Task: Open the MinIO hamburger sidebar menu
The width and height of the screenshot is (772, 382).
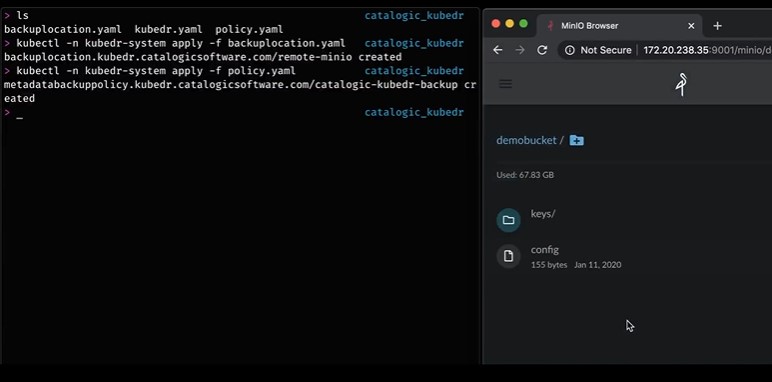Action: click(x=506, y=84)
